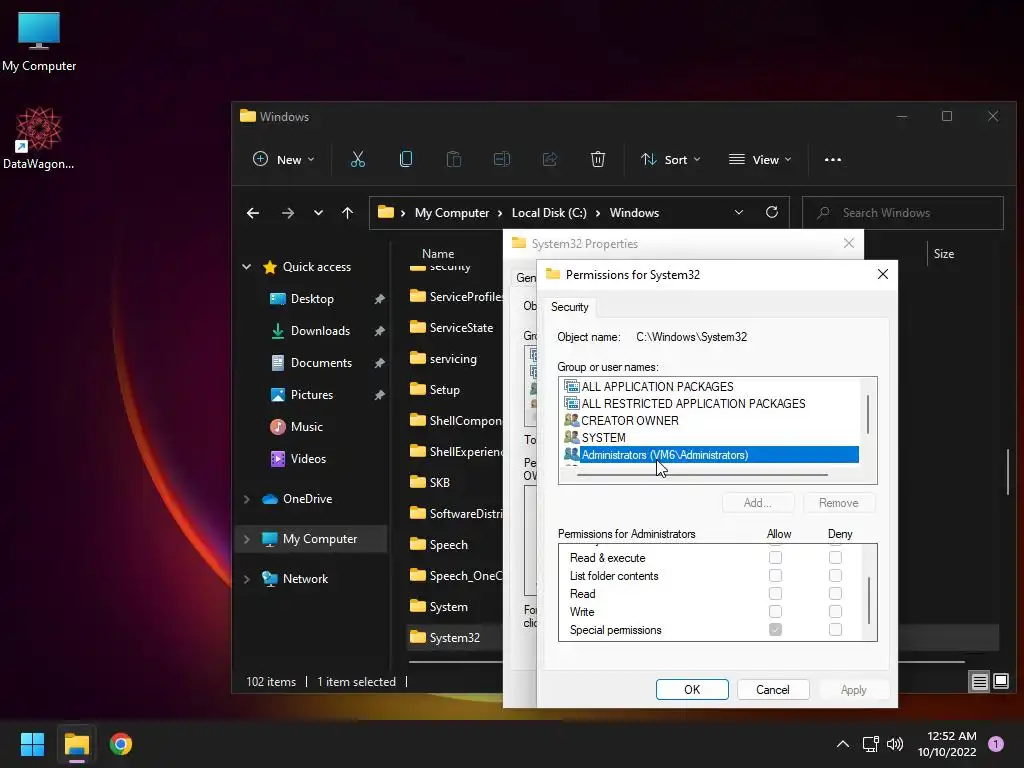Viewport: 1024px width, 768px height.
Task: Check Allow for Write permission
Action: click(x=775, y=611)
